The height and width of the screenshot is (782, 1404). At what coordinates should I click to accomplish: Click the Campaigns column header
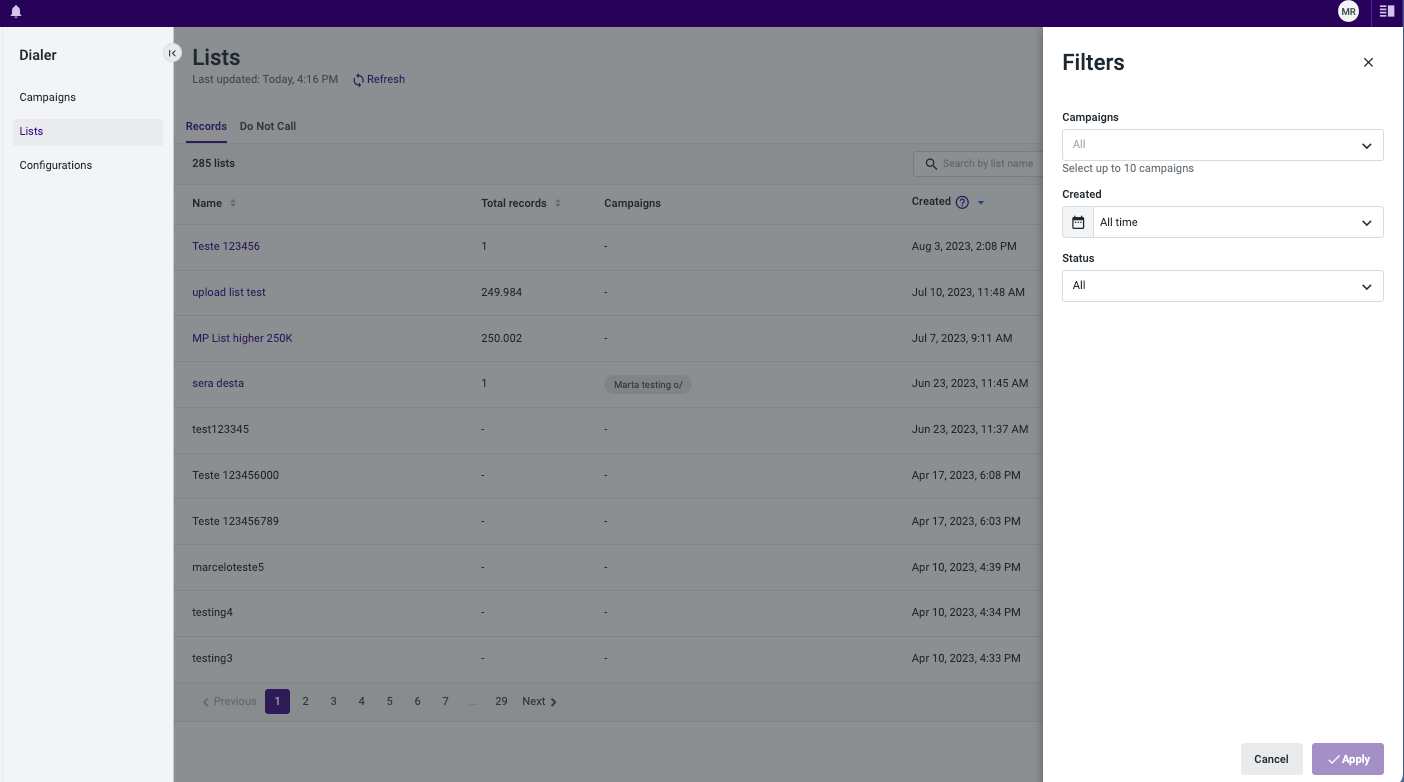[632, 203]
